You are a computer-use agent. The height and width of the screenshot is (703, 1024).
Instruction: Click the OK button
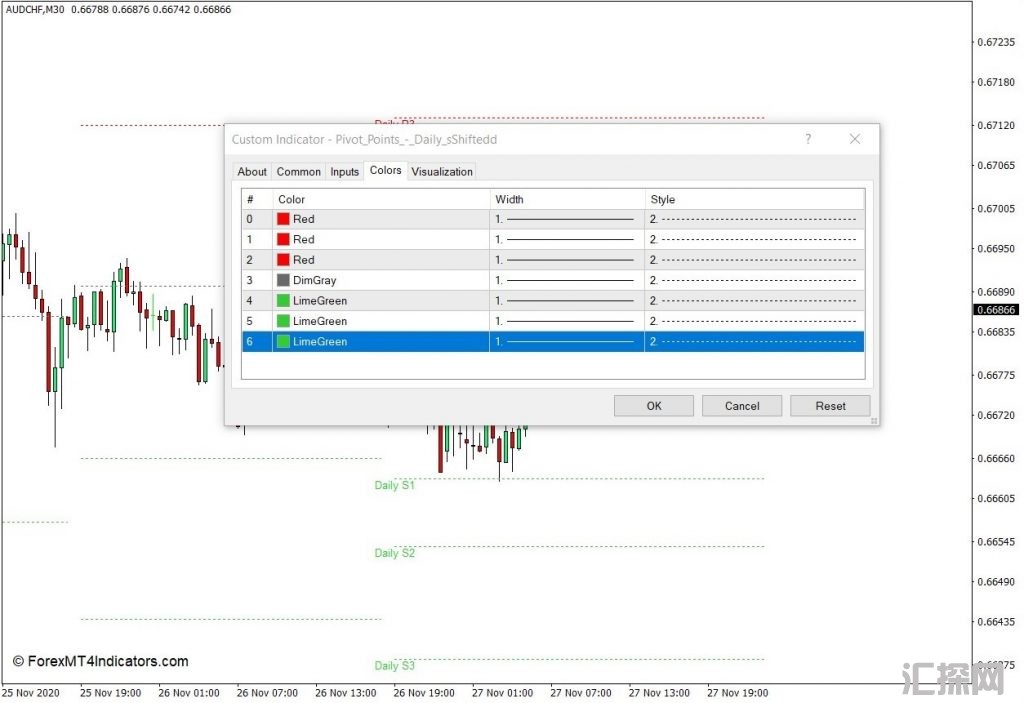(x=653, y=406)
